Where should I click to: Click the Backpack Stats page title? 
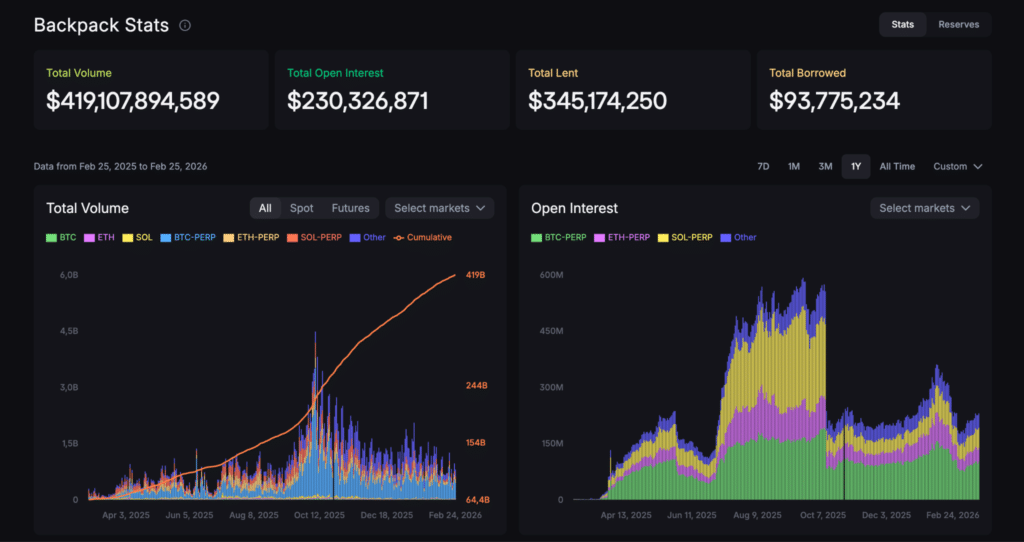[x=101, y=25]
